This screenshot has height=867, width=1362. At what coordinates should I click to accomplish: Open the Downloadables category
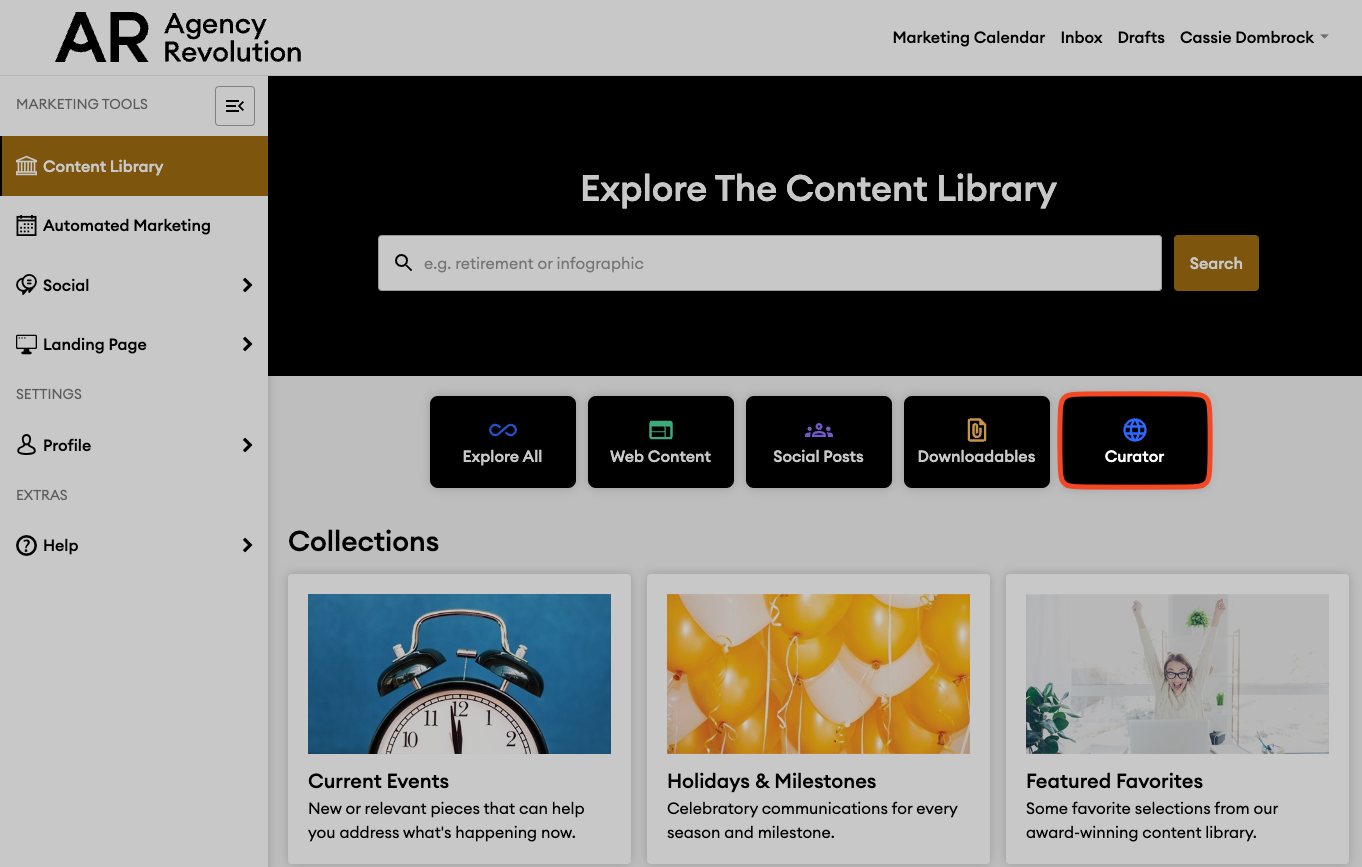977,442
